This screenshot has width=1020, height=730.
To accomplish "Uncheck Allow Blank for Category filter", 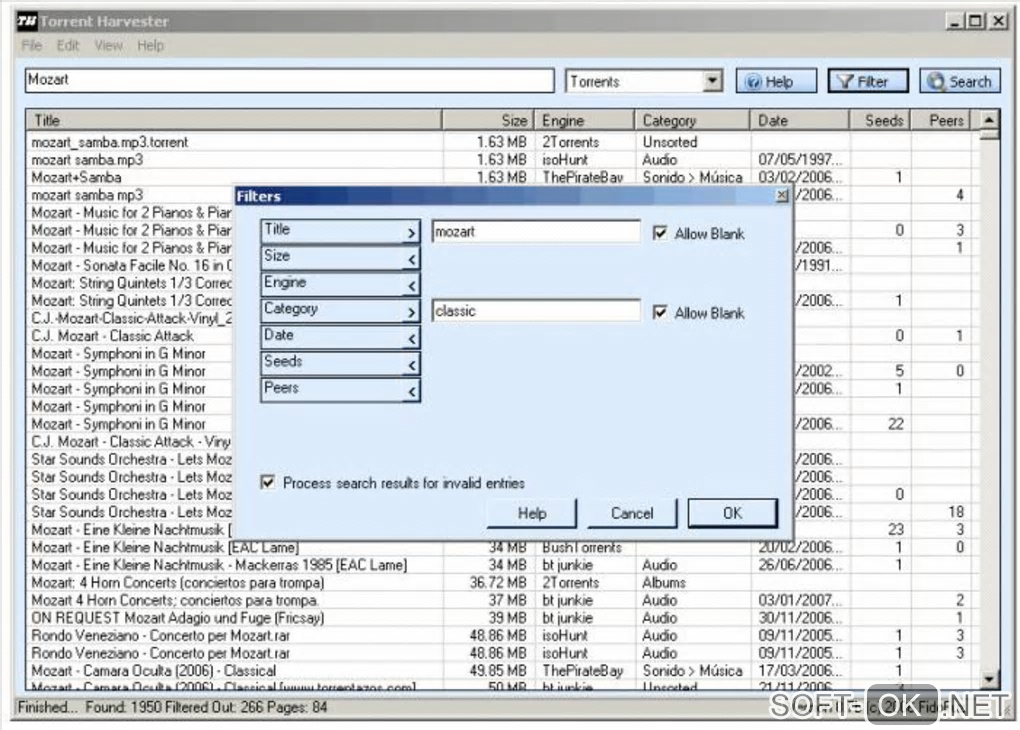I will pyautogui.click(x=660, y=312).
